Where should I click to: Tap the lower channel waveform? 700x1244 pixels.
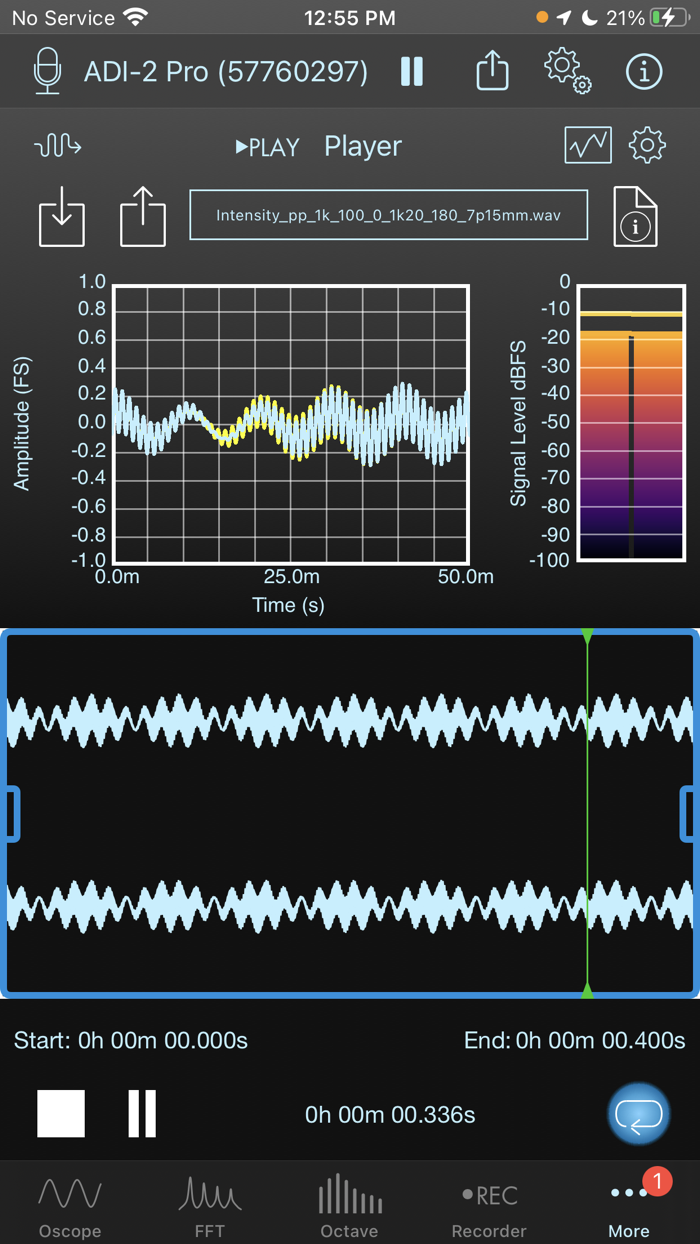tap(349, 907)
